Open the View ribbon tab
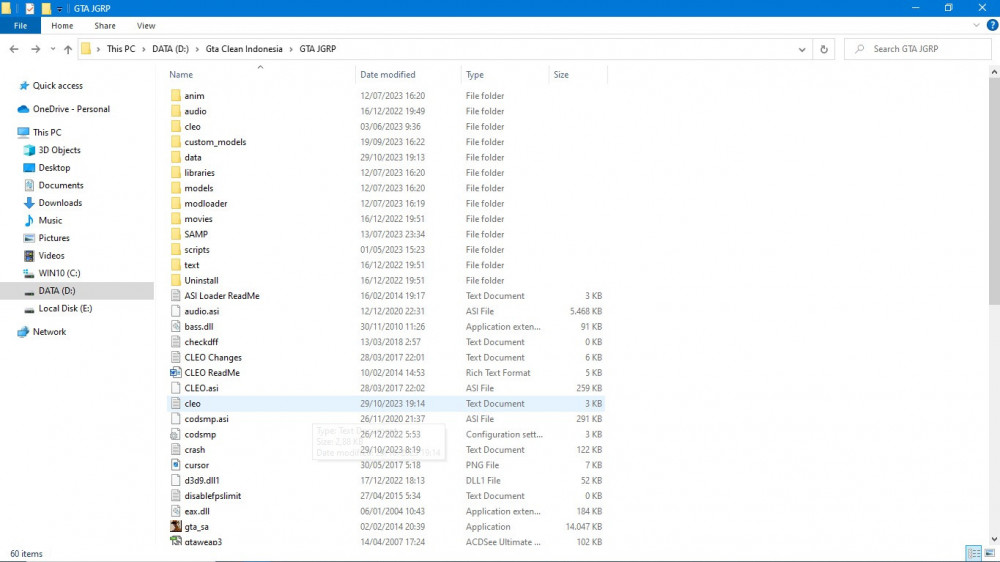Image resolution: width=1000 pixels, height=562 pixels. coord(145,26)
